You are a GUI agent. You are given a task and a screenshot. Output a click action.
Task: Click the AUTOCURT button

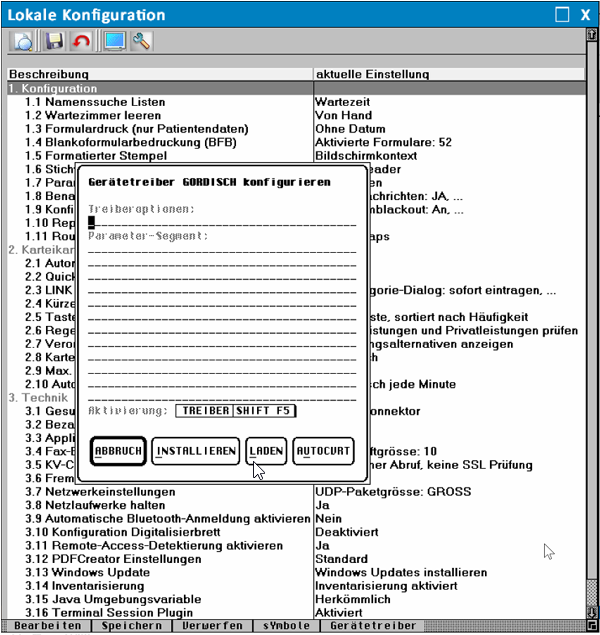point(323,451)
